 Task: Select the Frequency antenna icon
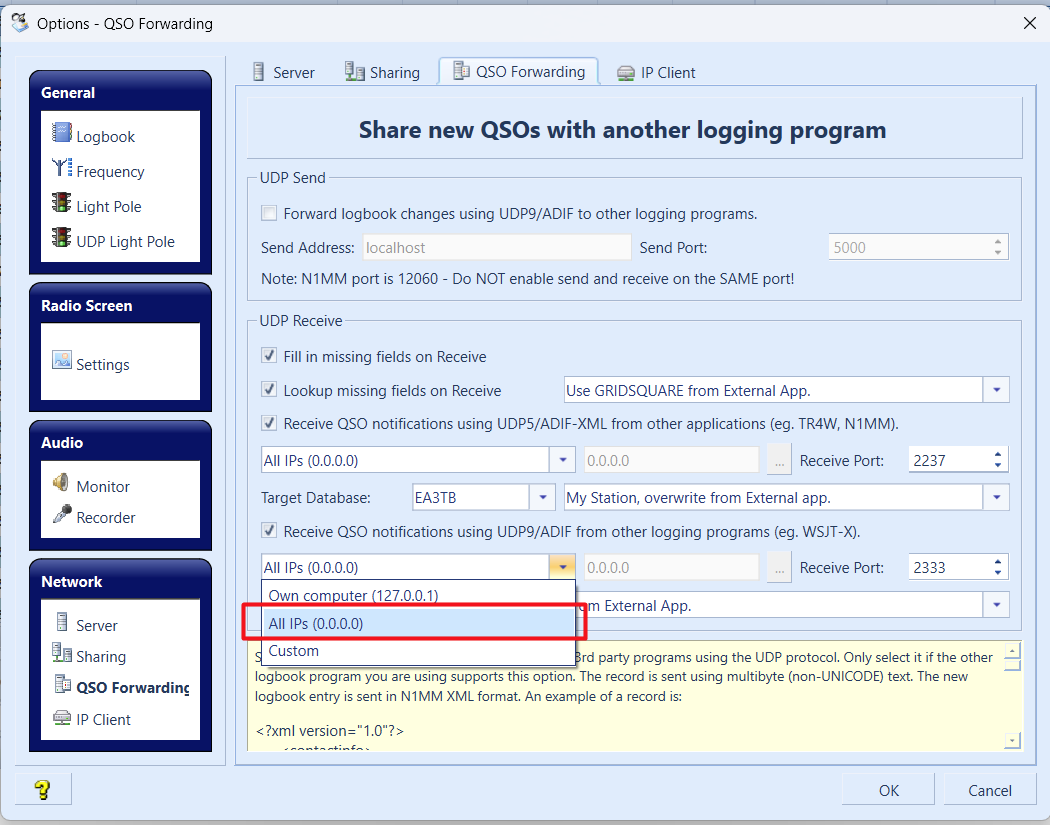click(x=62, y=170)
